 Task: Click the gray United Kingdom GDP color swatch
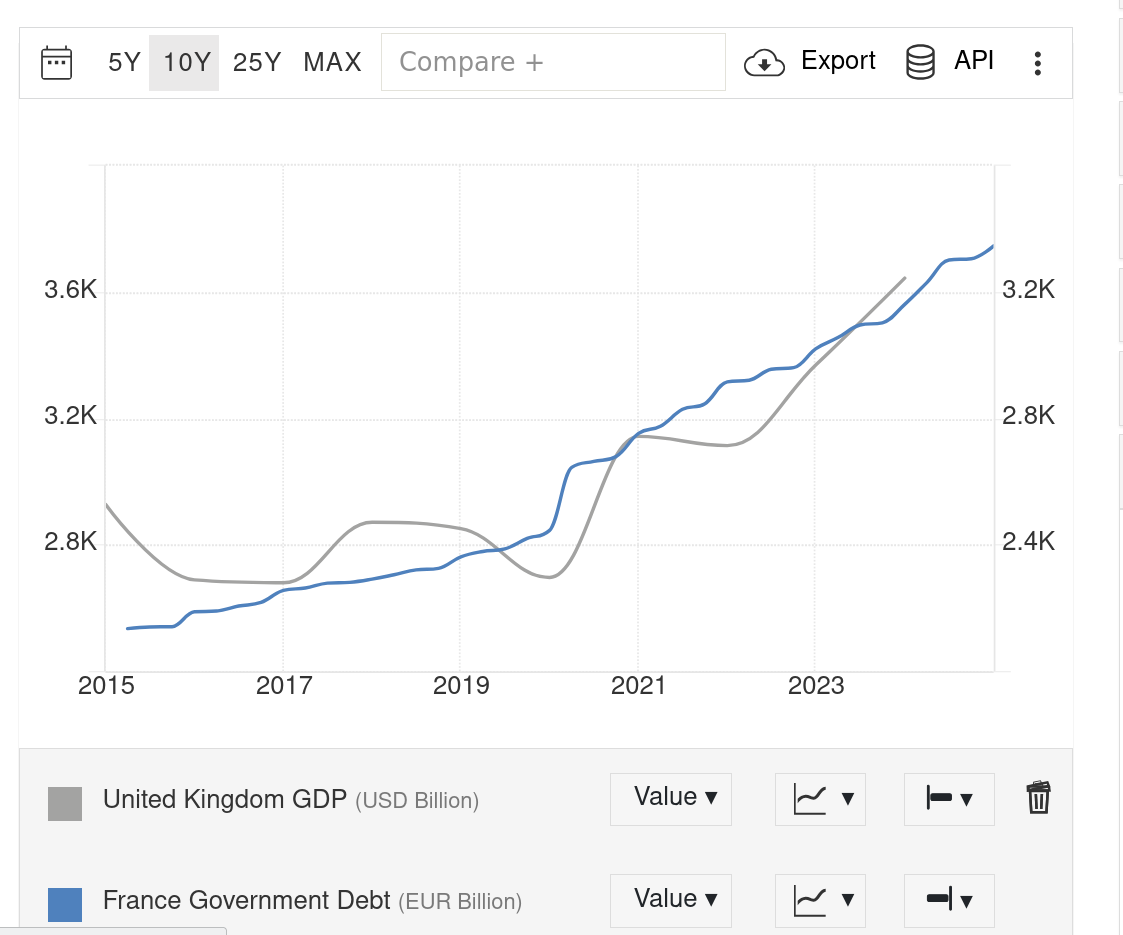pos(65,804)
